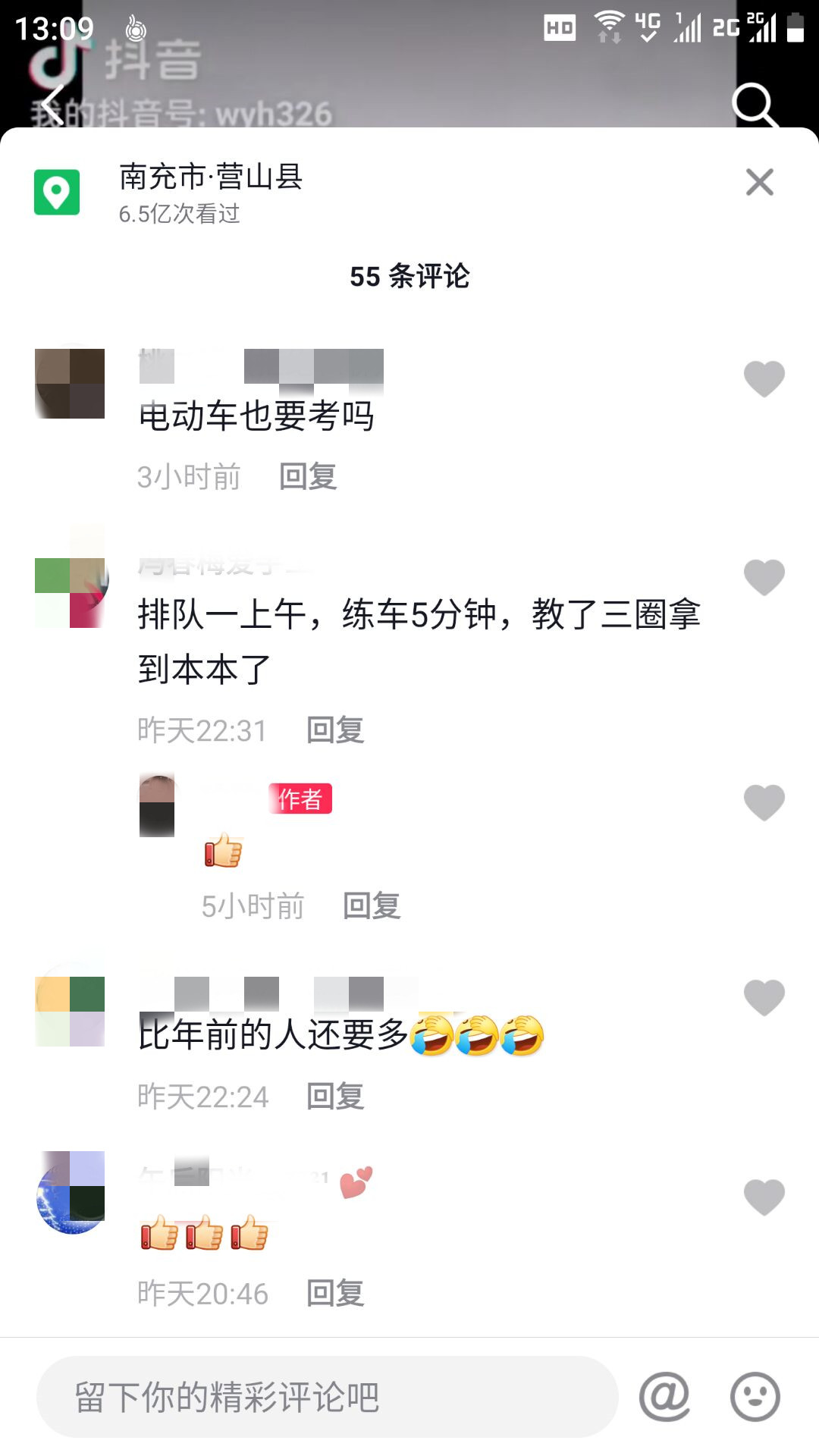
Task: Tap the search magnifier icon
Action: [x=755, y=105]
